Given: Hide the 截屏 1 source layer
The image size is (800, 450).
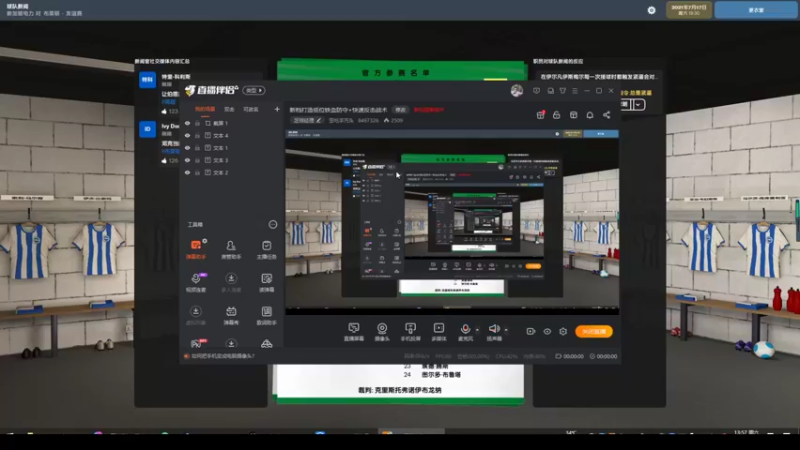Looking at the screenshot, I should [187, 123].
